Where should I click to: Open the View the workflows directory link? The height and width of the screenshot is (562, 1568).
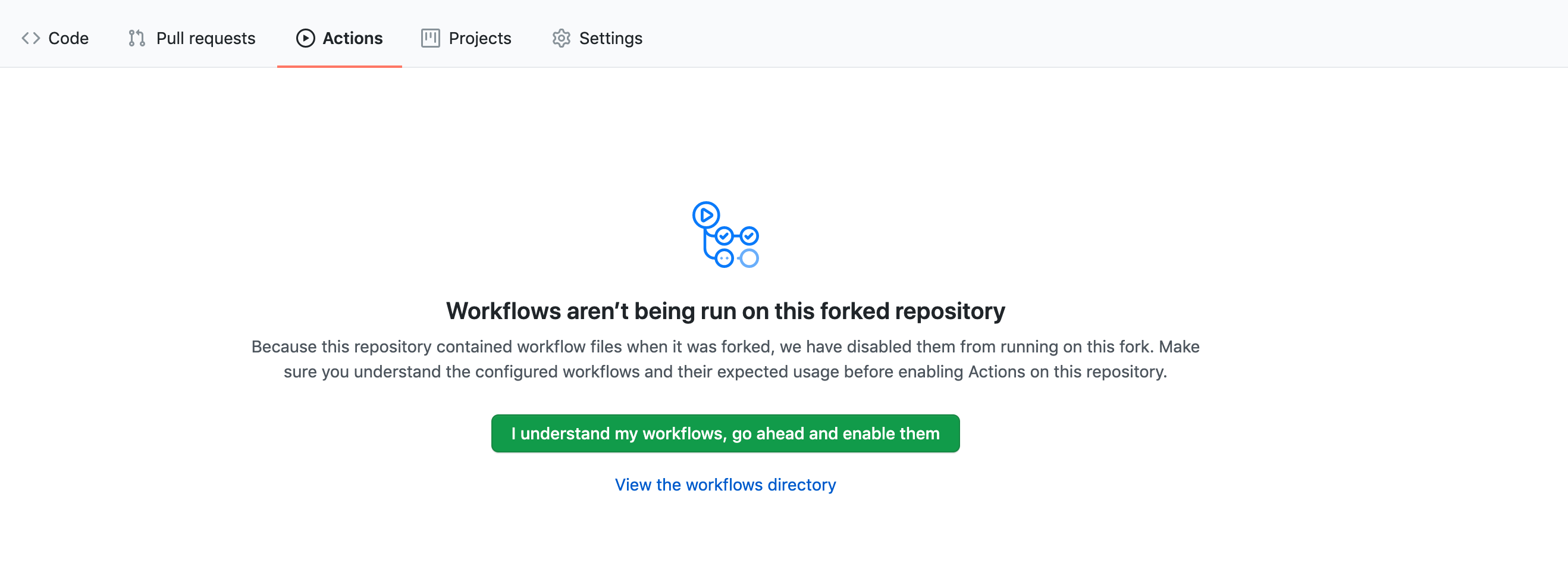[725, 485]
